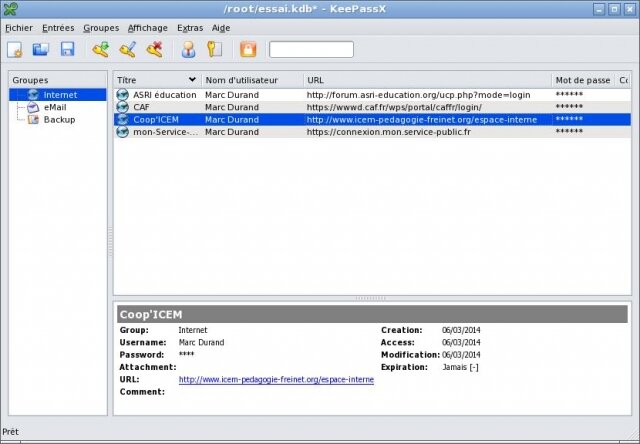Click the masked password in the ASRI éducation row
This screenshot has width=640, height=444.
pos(569,94)
